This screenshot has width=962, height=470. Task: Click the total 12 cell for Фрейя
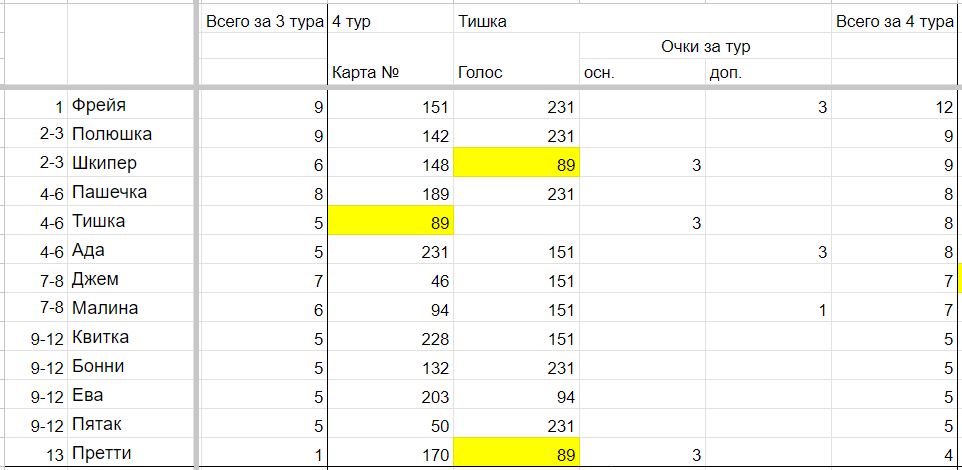pyautogui.click(x=895, y=106)
